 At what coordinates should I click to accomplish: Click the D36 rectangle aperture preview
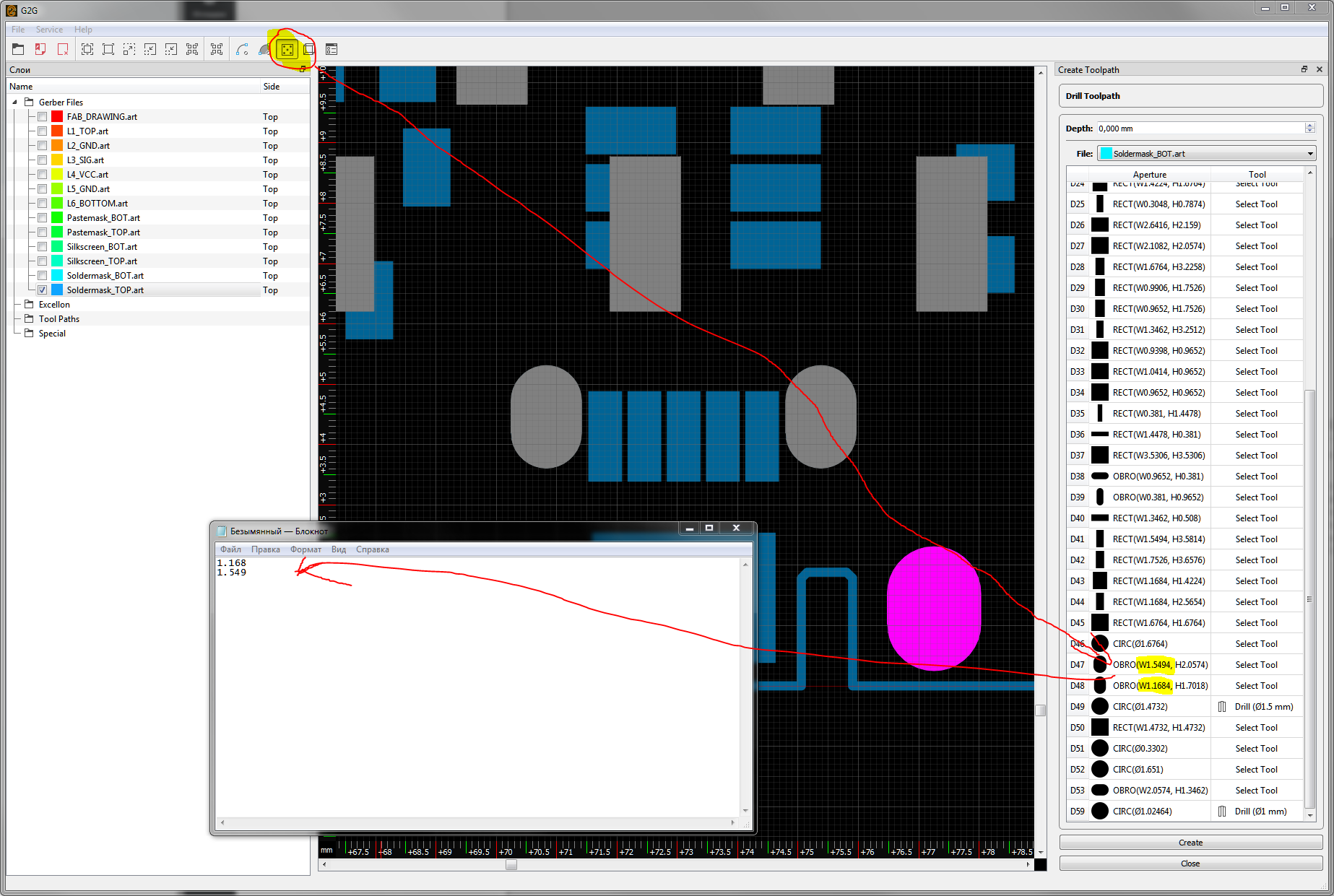pyautogui.click(x=1100, y=435)
